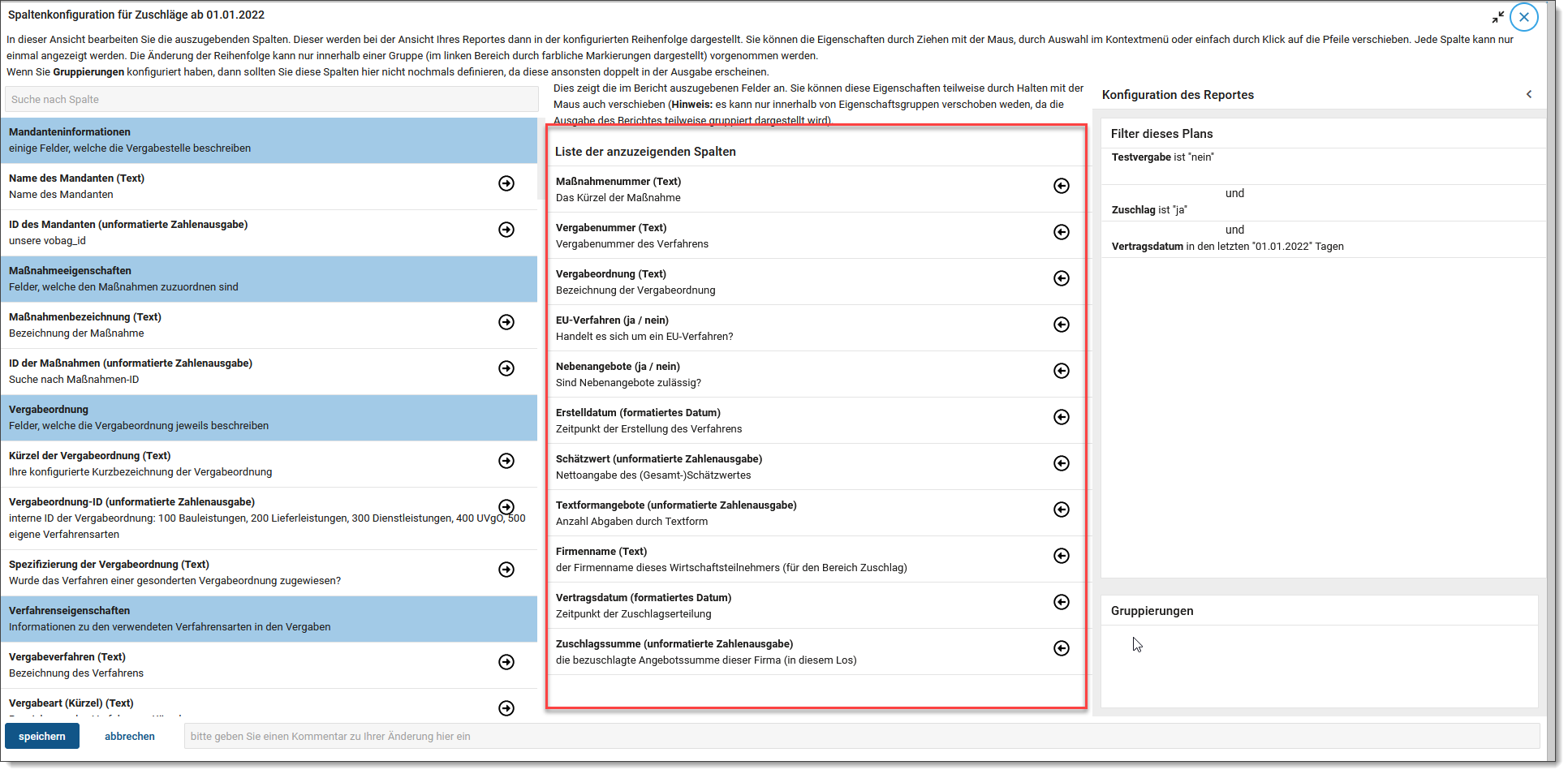Click the left column list scrollbar

click(x=541, y=158)
